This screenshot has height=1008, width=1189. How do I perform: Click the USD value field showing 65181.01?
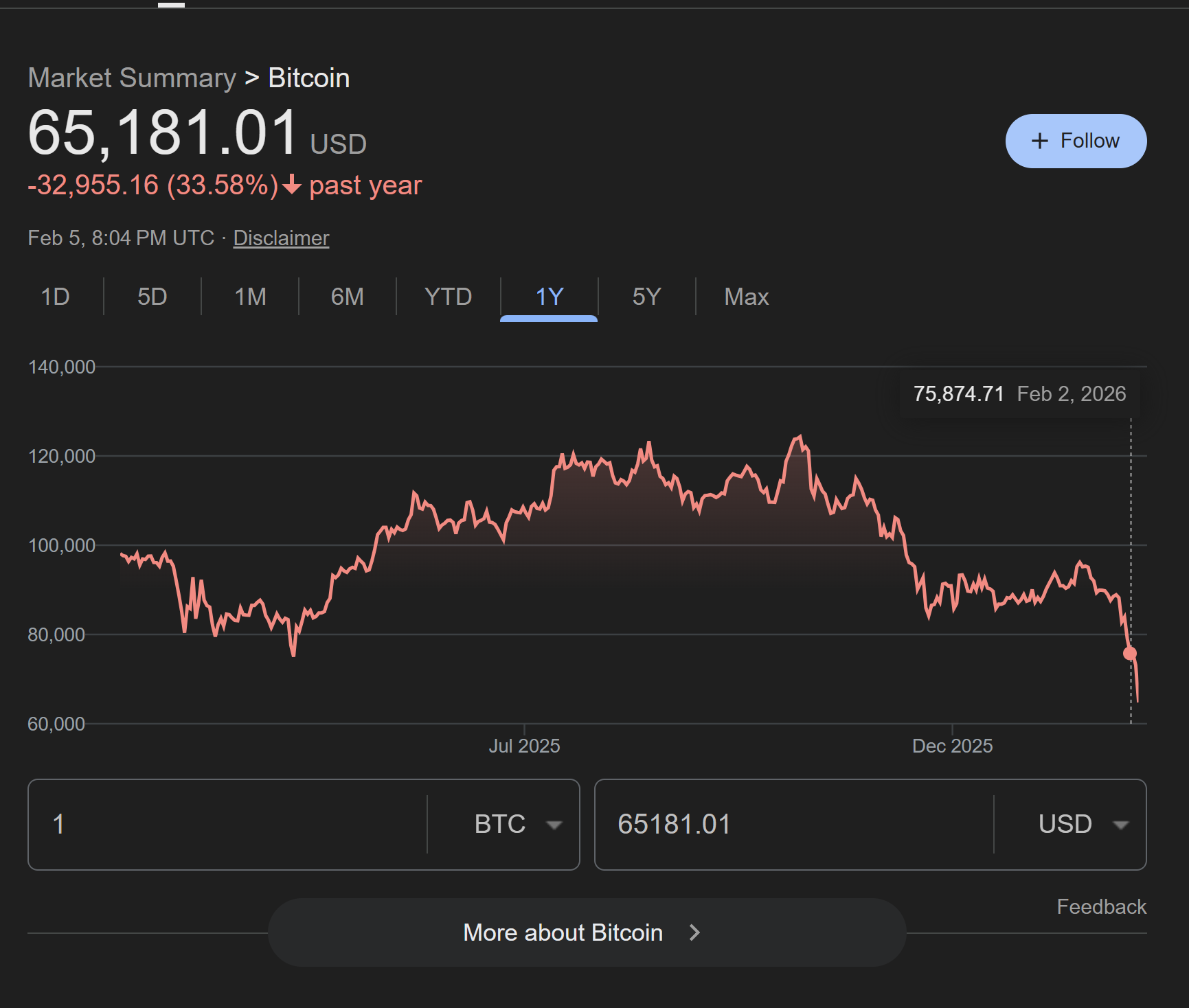790,824
